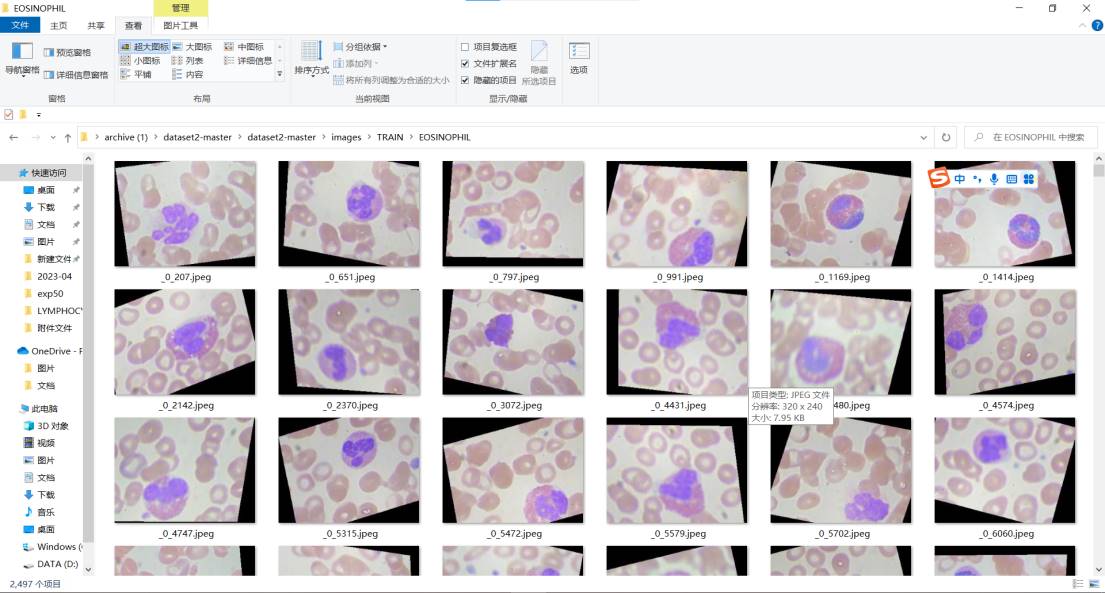The width and height of the screenshot is (1105, 593).
Task: Navigate to archive (1) in breadcrumb
Action: point(126,137)
